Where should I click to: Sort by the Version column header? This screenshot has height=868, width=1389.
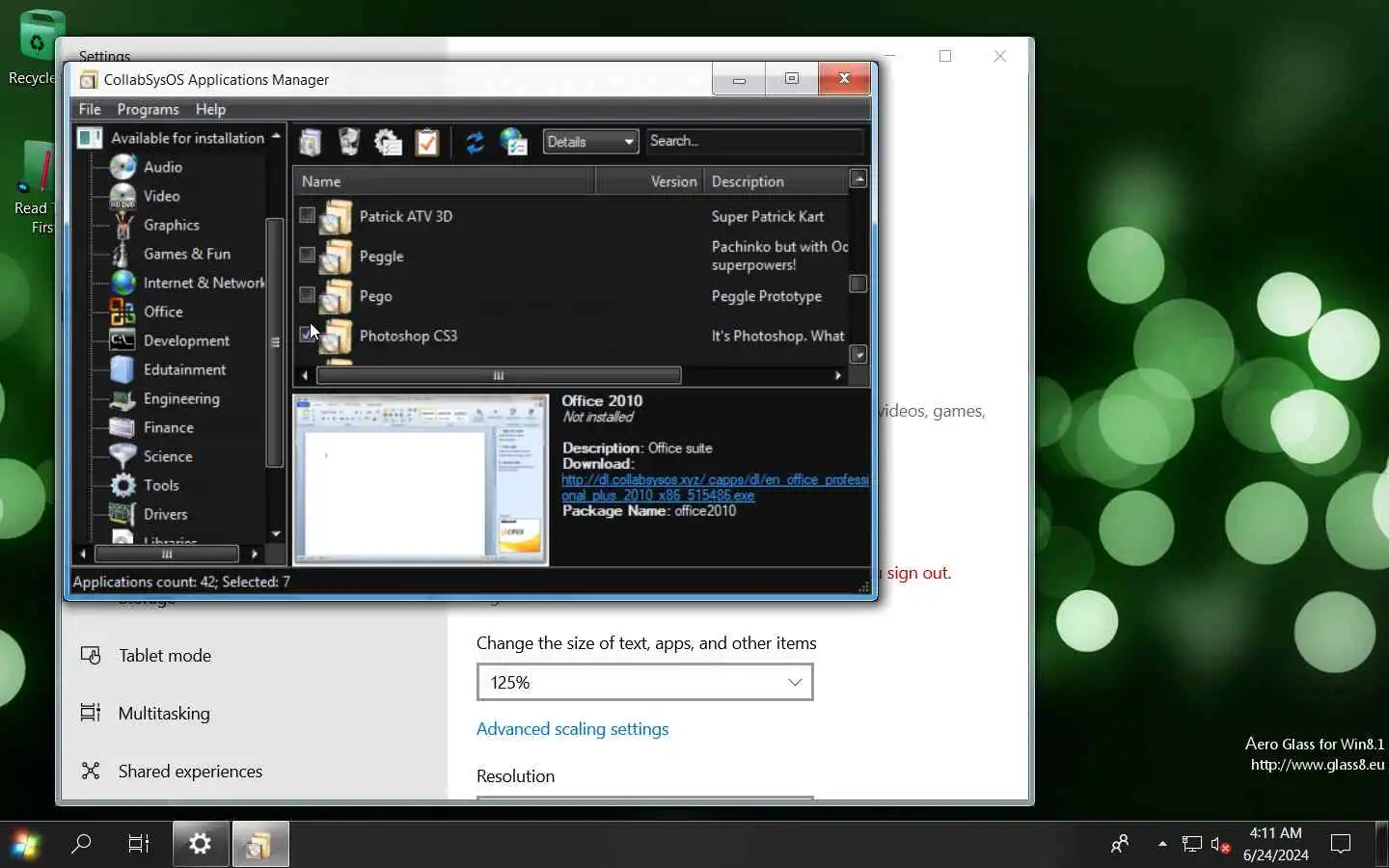point(650,181)
